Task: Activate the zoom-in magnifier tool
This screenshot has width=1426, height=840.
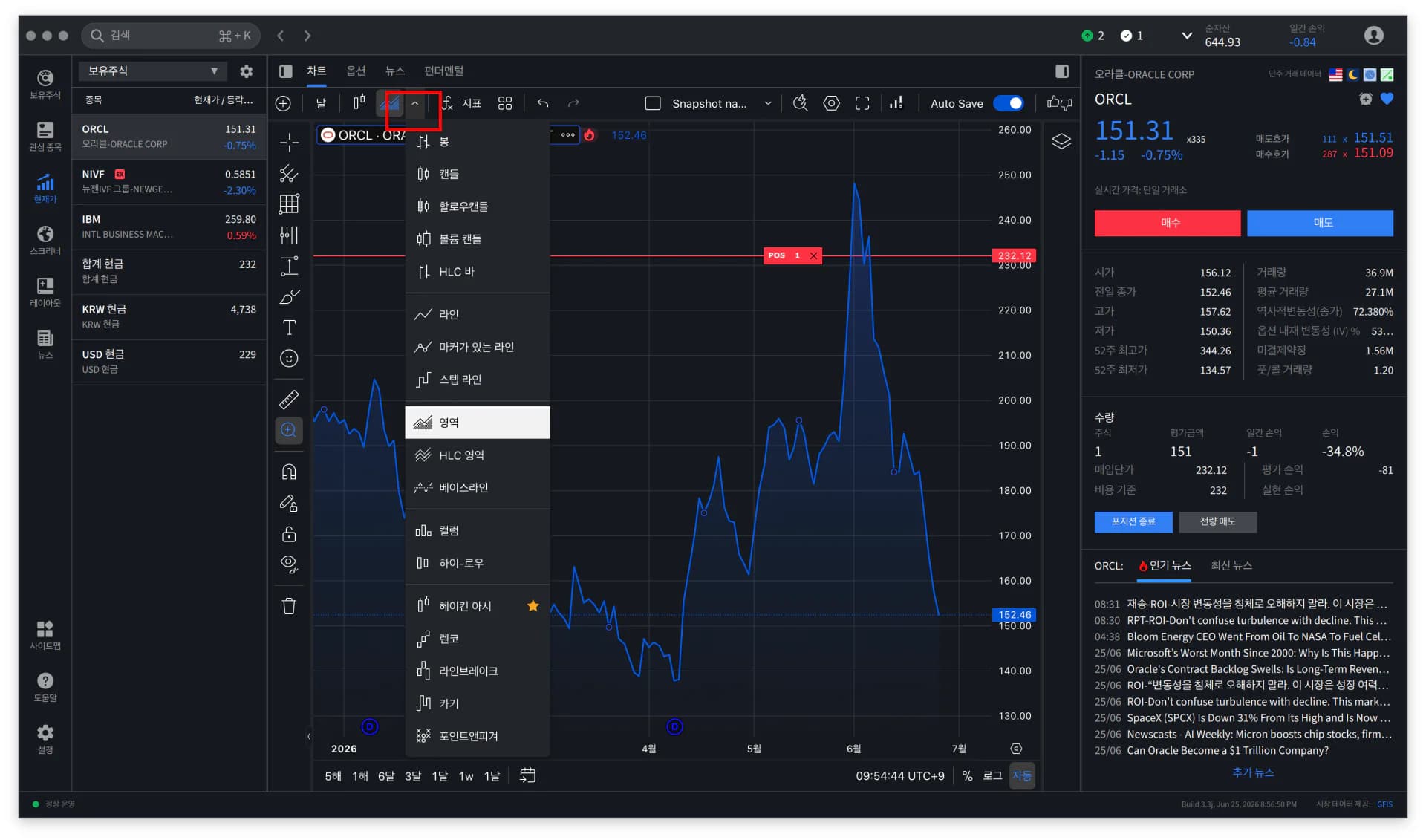Action: 289,430
